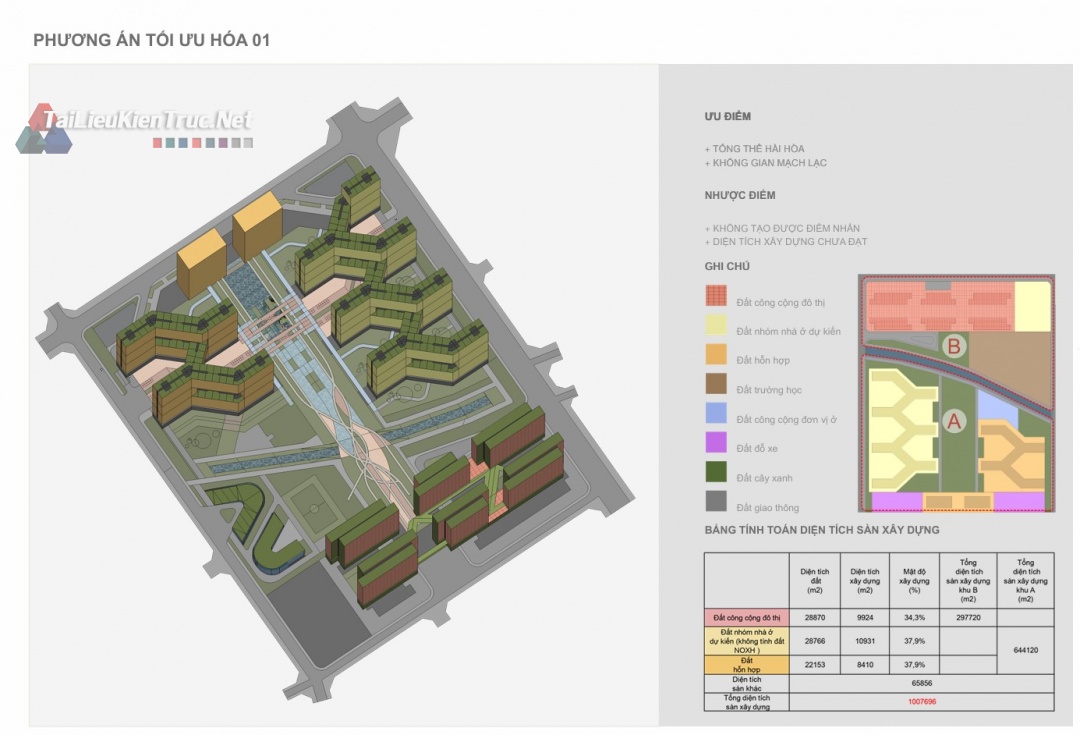The width and height of the screenshot is (1080, 735).
Task: Click the TaiLieuKienTruc.Net cube logo icon
Action: pos(42,130)
